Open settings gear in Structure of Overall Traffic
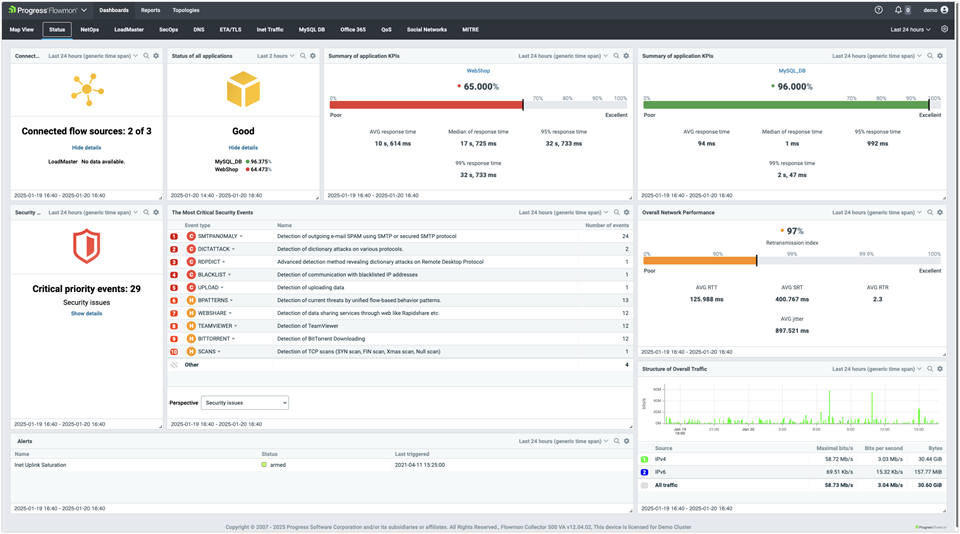Viewport: 960px width, 534px height. click(940, 369)
